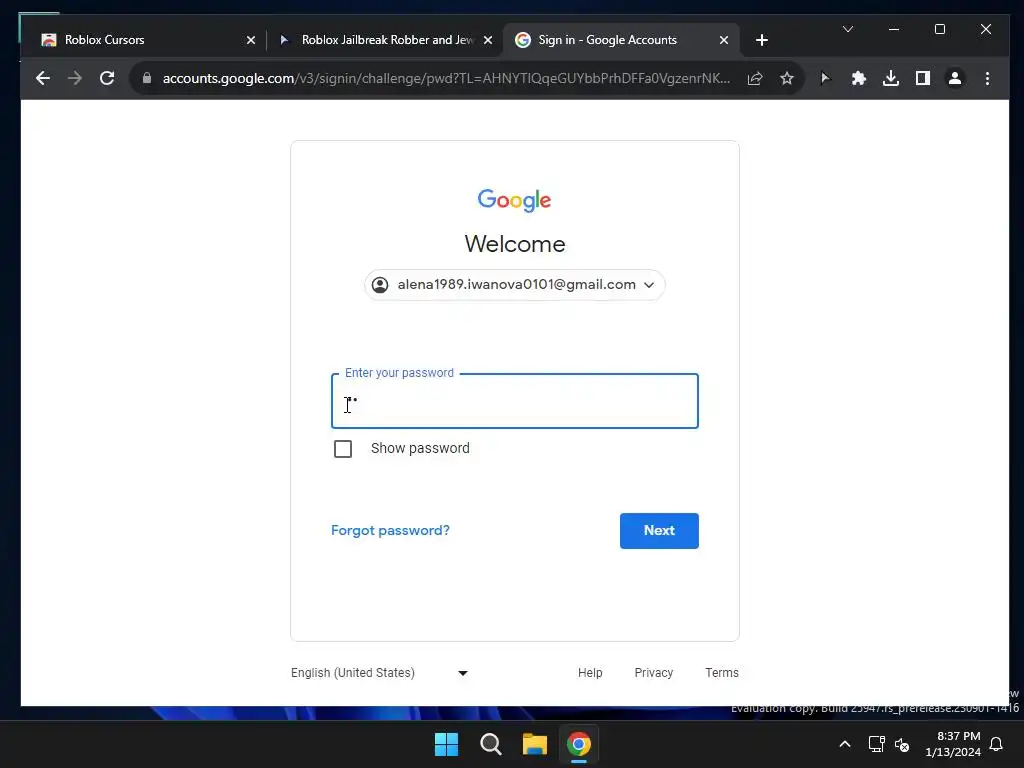Reload the Google sign-in page
Screen dimensions: 1024x768
pyautogui.click(x=107, y=78)
